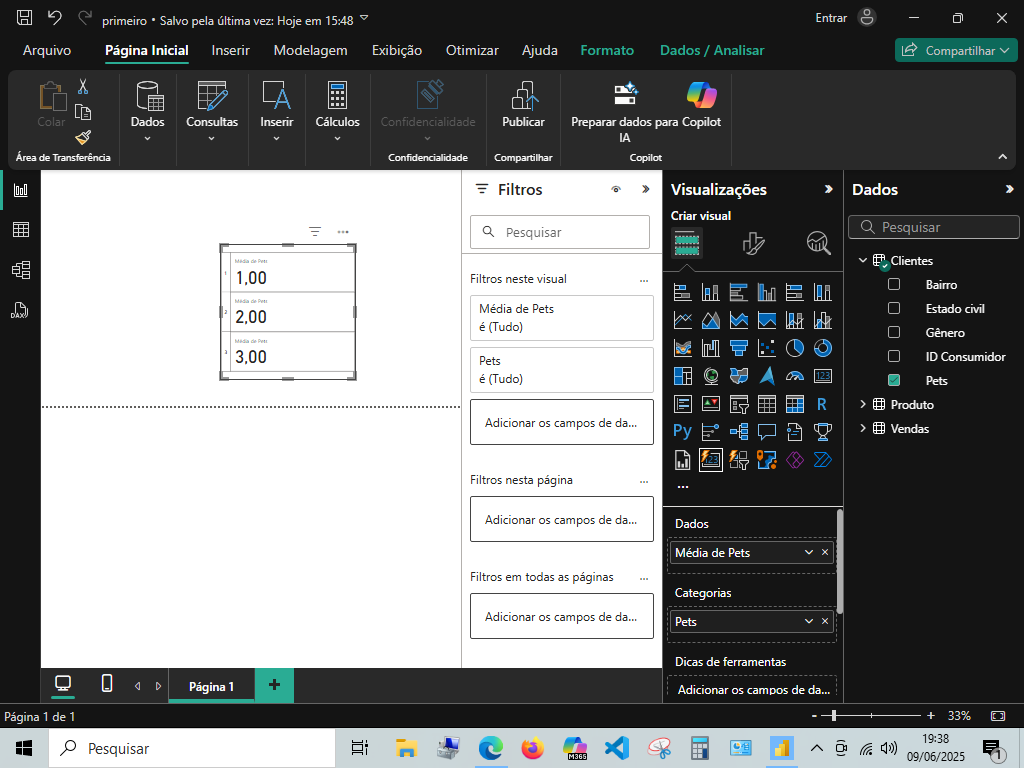Open the Analytics pane magnifier icon
Screen dimensions: 1024x768
click(818, 243)
